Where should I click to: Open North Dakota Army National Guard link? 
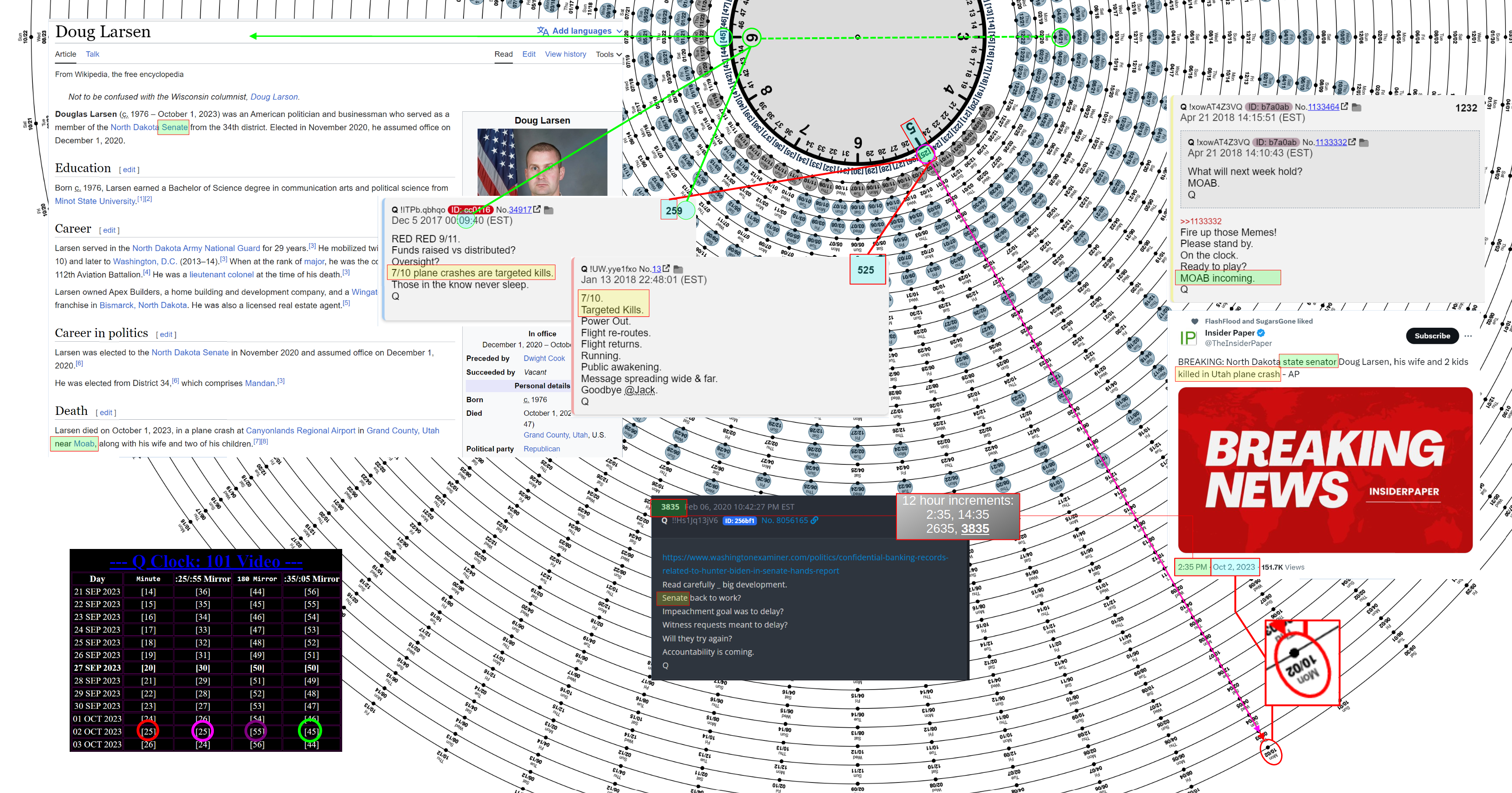tap(196, 248)
